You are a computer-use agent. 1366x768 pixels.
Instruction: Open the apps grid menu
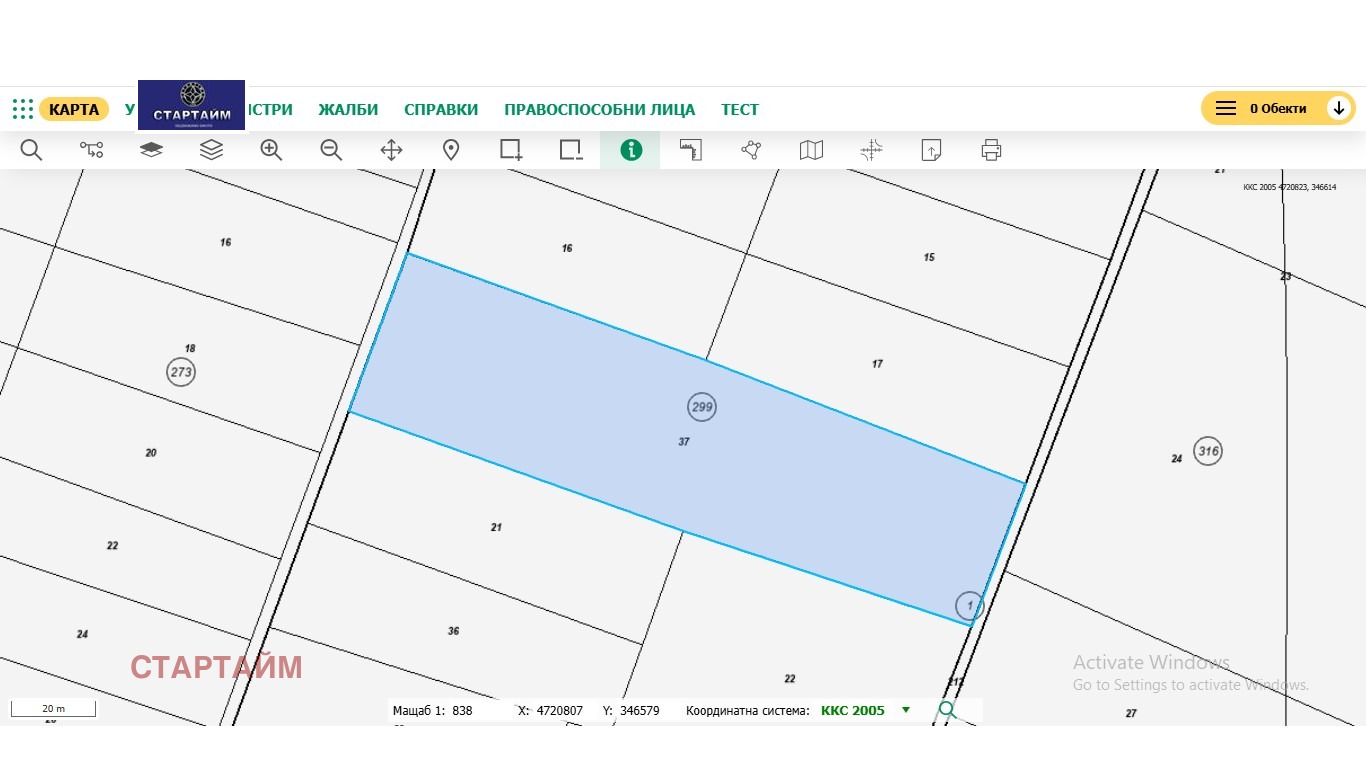coord(23,109)
